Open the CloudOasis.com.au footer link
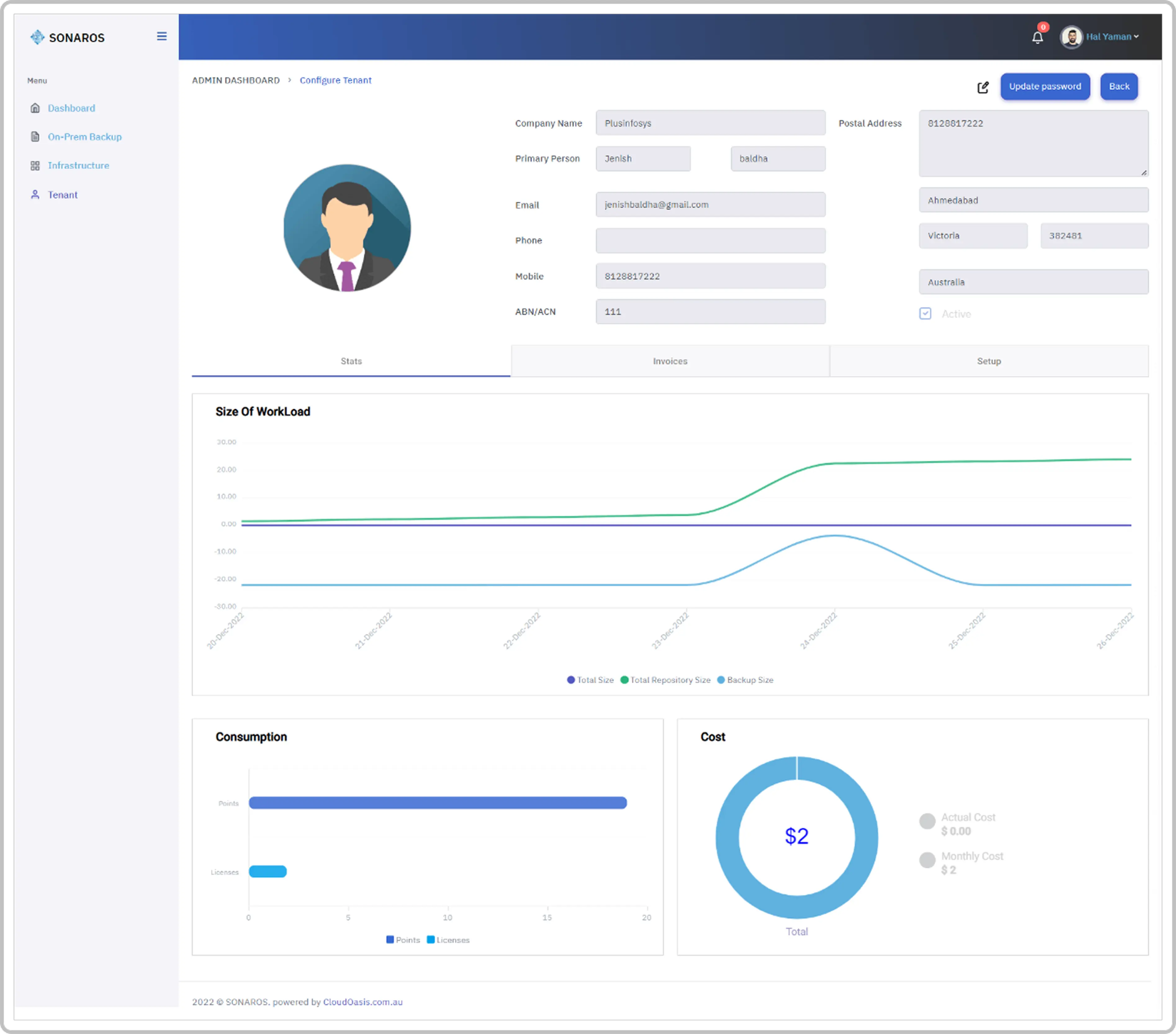Viewport: 1176px width, 1034px height. 363,1002
